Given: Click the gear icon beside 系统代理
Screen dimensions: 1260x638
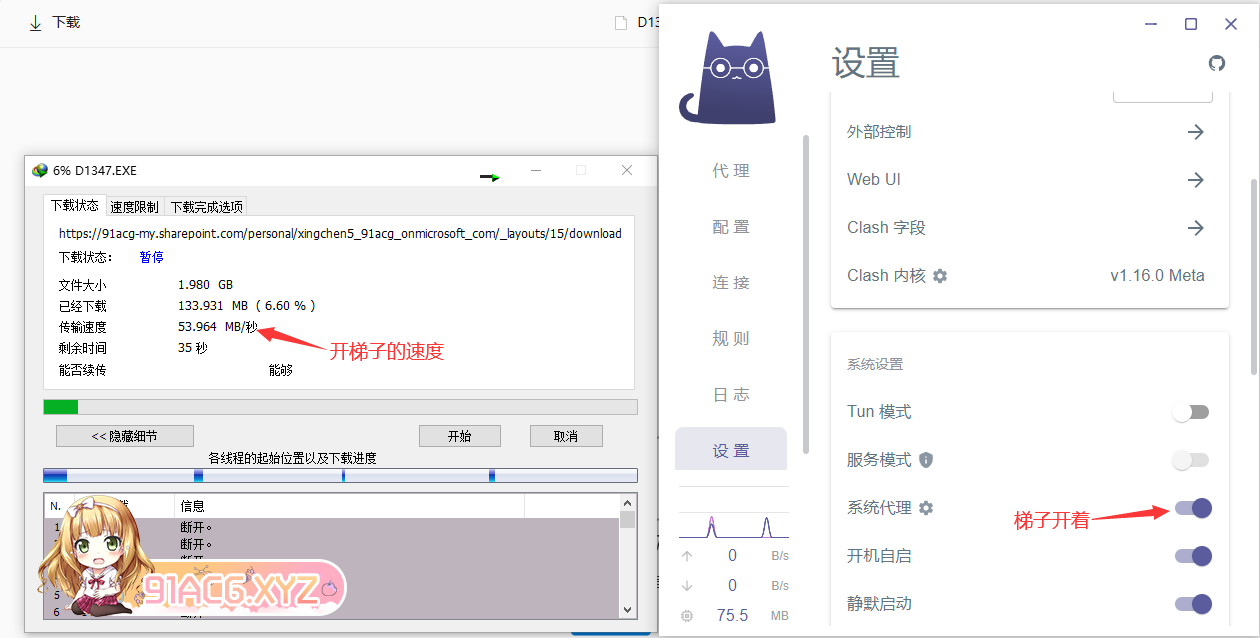Looking at the screenshot, I should tap(926, 508).
